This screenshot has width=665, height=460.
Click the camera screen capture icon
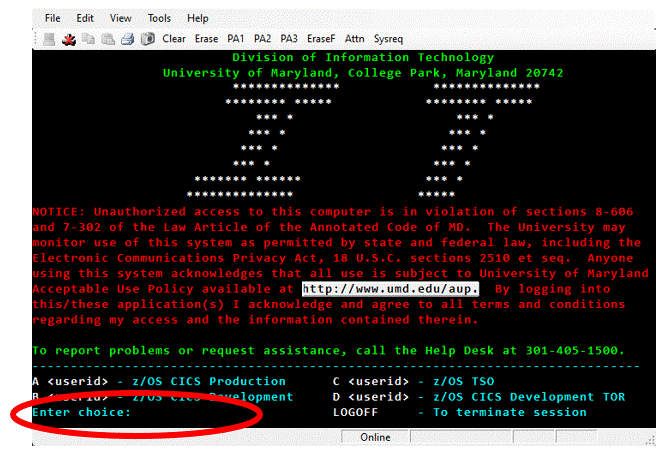coord(148,39)
